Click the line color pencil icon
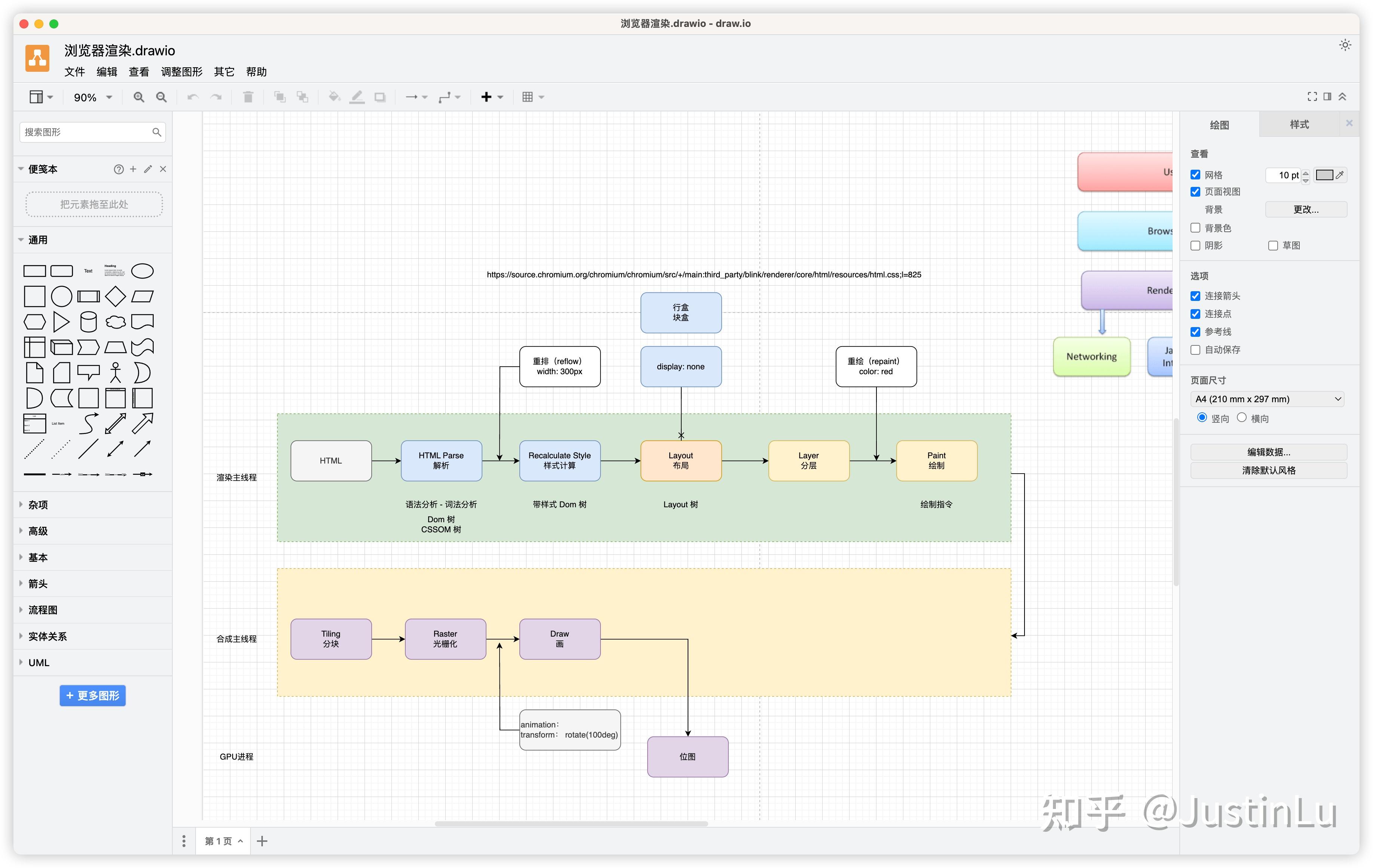The height and width of the screenshot is (868, 1373). tap(357, 97)
